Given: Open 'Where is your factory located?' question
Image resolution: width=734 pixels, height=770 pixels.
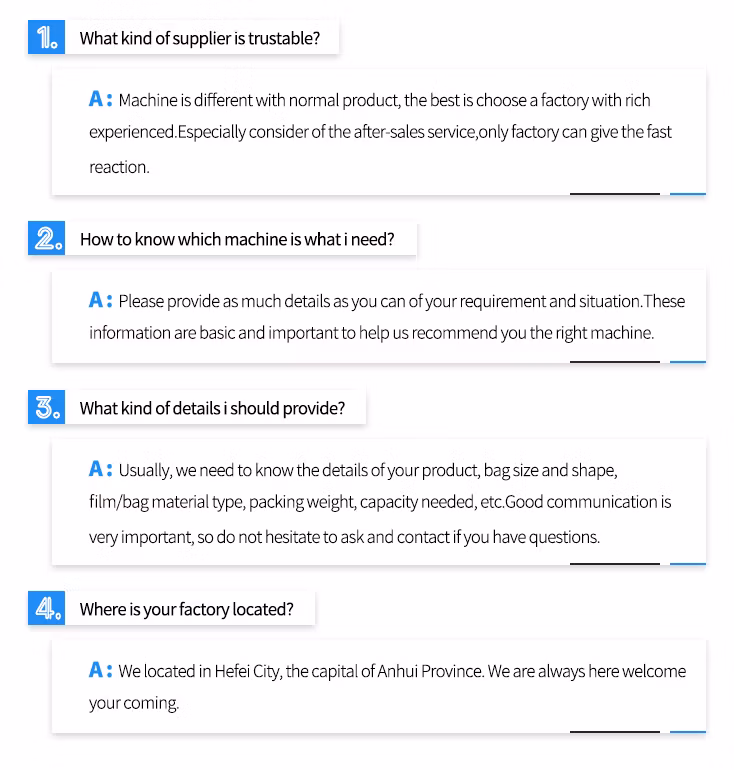Looking at the screenshot, I should point(187,609).
